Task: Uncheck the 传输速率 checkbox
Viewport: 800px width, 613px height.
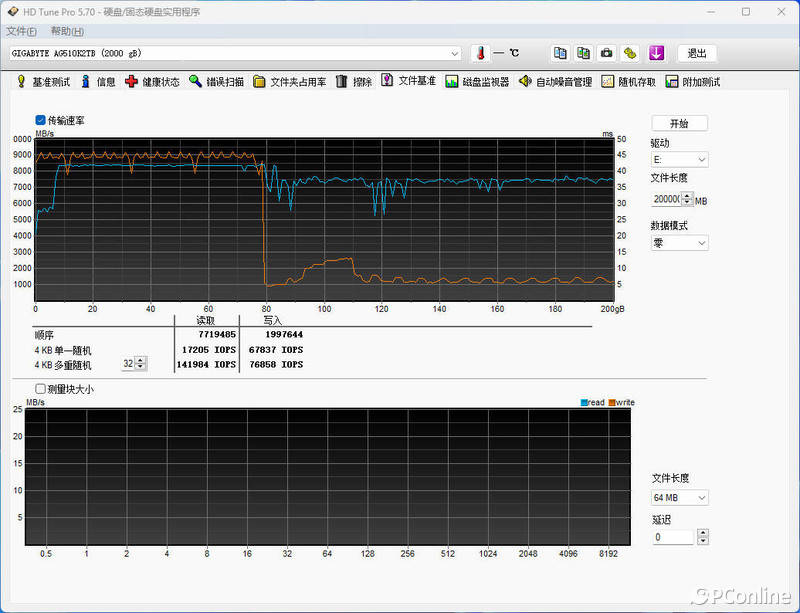Action: pos(41,120)
